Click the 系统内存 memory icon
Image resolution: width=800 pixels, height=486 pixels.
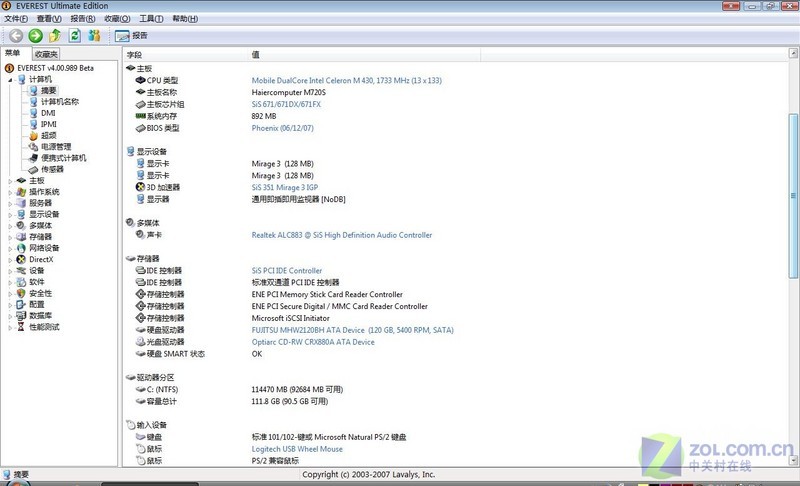[x=141, y=116]
